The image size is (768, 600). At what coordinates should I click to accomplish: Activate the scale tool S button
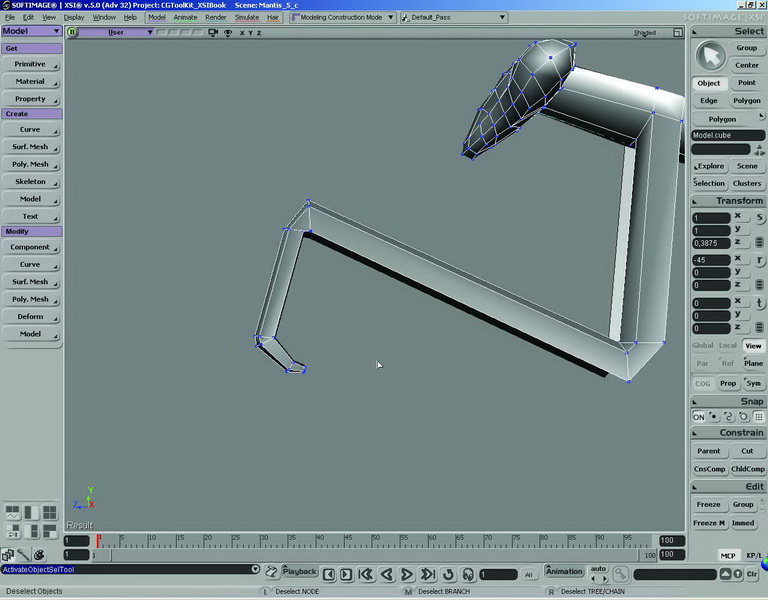point(759,217)
